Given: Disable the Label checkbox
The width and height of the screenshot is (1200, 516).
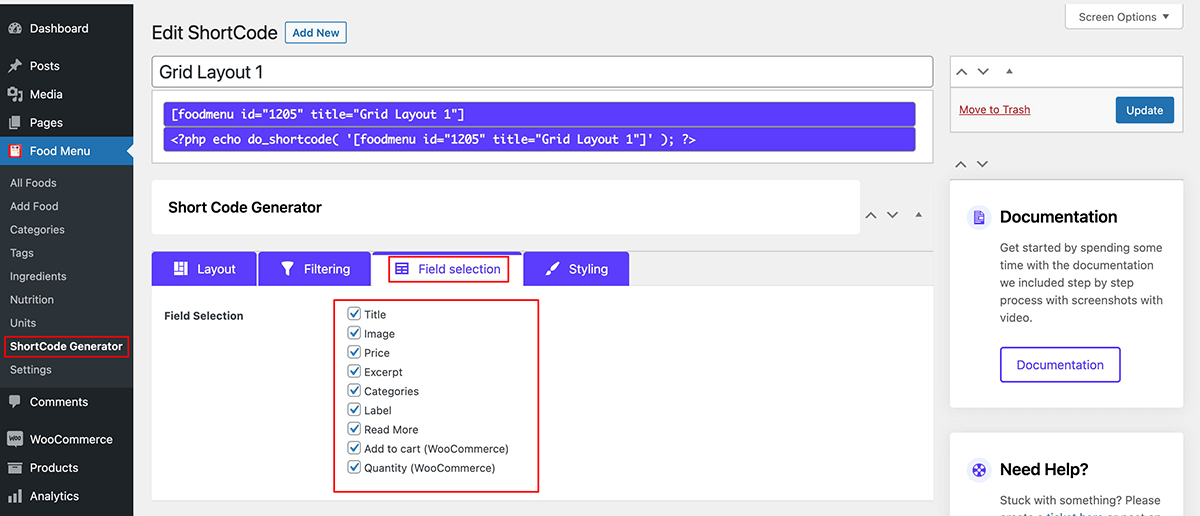Looking at the screenshot, I should coord(354,409).
